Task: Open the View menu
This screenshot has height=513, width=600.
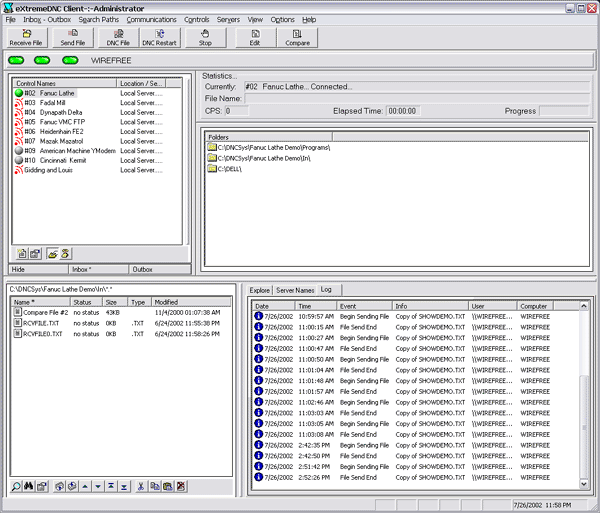Action: (255, 20)
